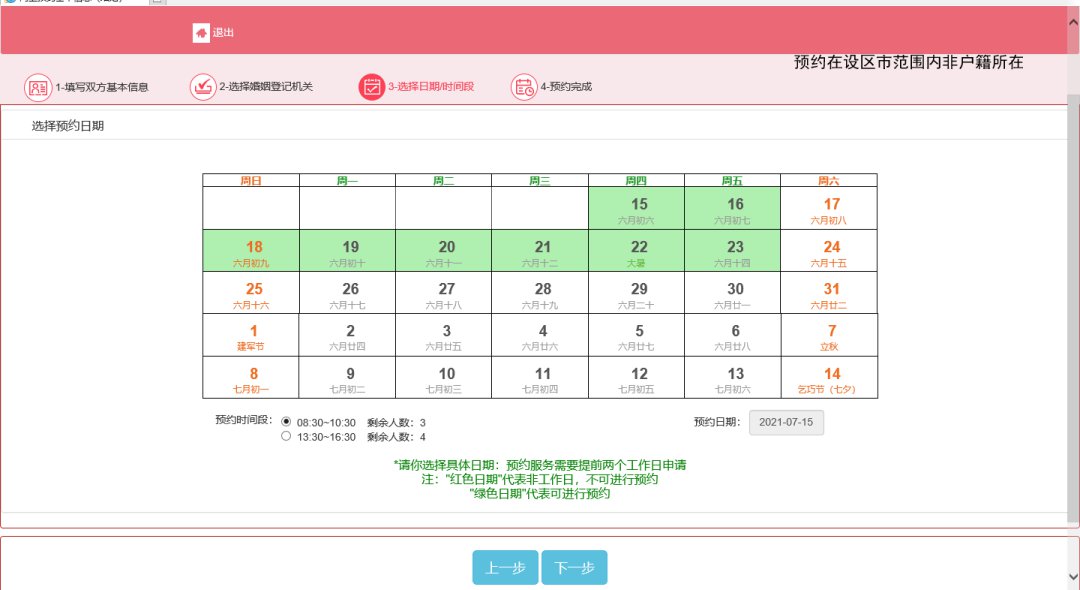Click the home icon next to 退出
Image resolution: width=1080 pixels, height=590 pixels.
point(201,33)
